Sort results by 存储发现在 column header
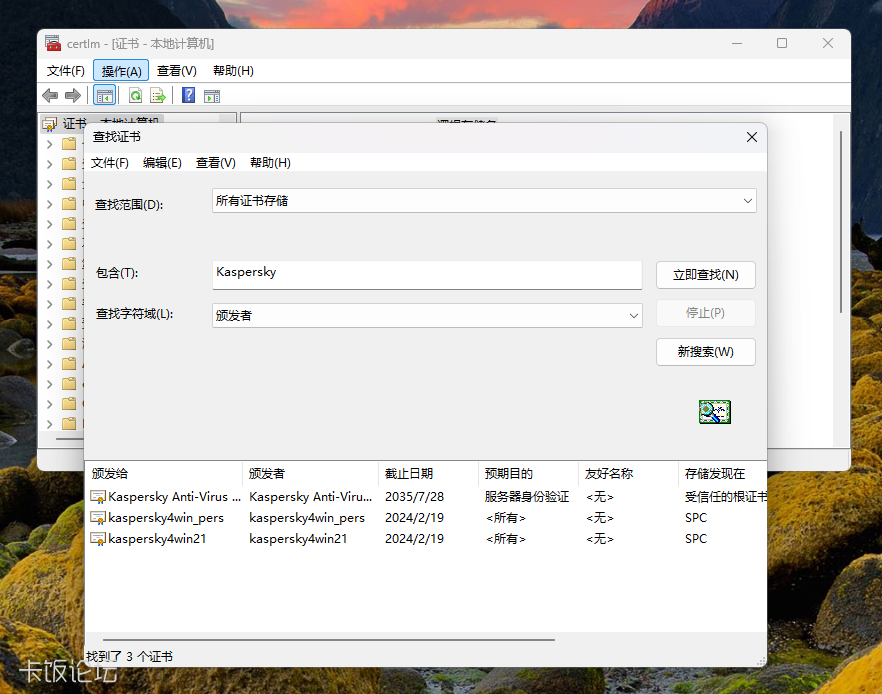This screenshot has height=694, width=882. 723,474
